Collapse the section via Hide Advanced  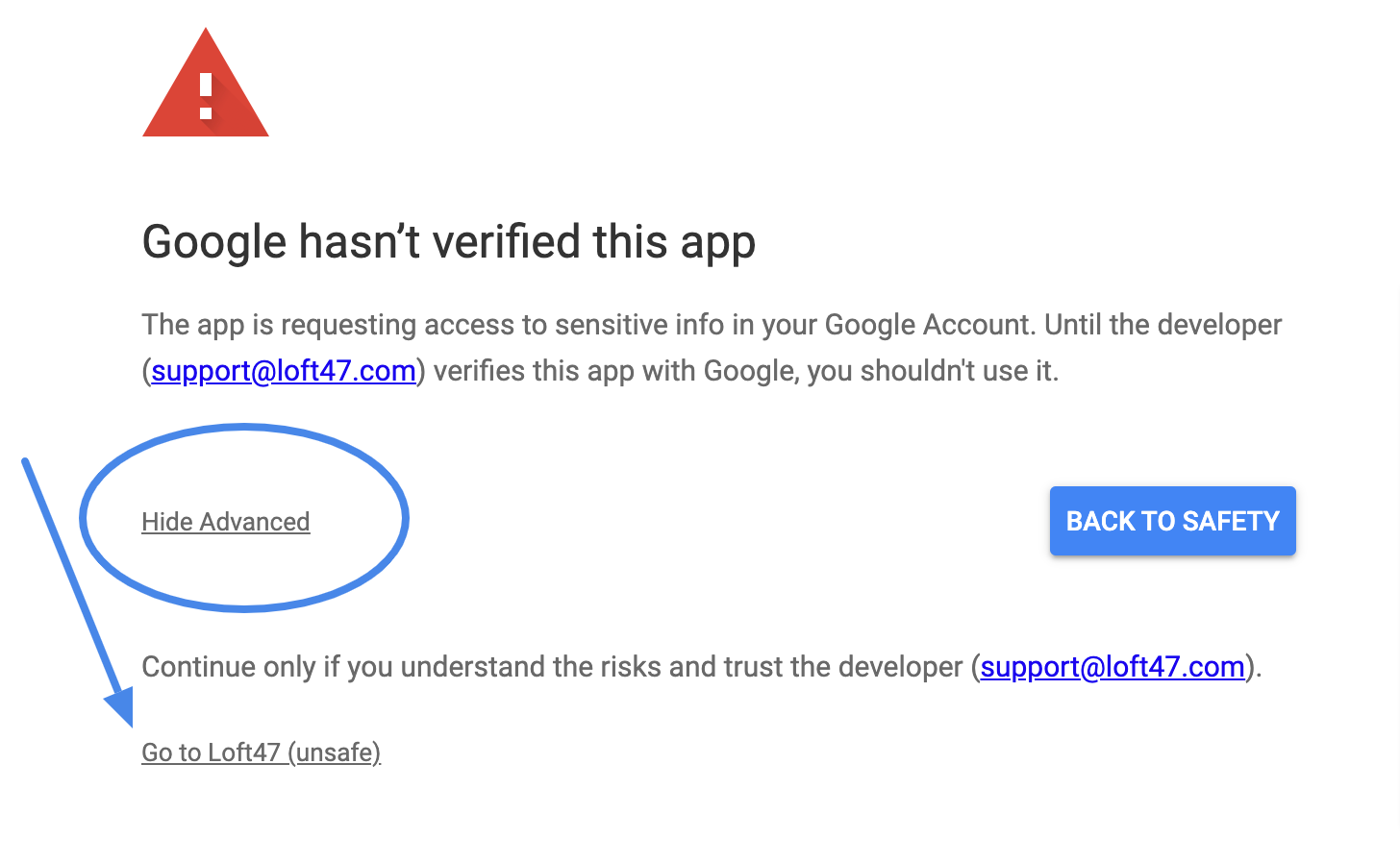coord(226,522)
